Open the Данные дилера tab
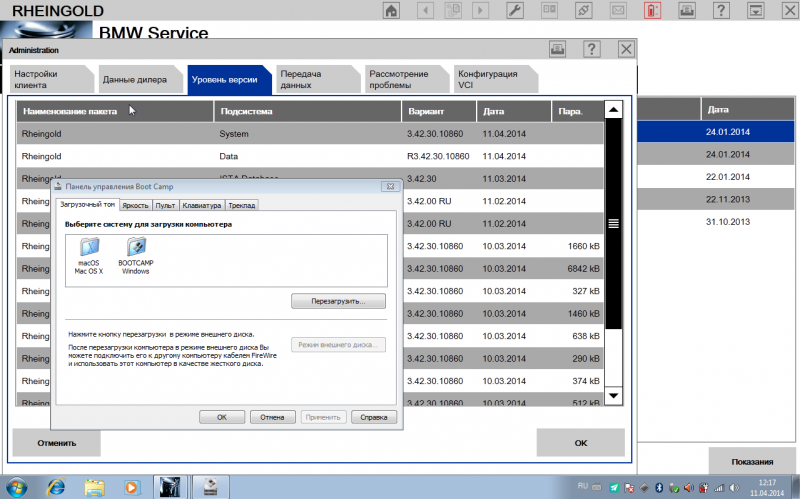800x499 pixels. pyautogui.click(x=139, y=79)
